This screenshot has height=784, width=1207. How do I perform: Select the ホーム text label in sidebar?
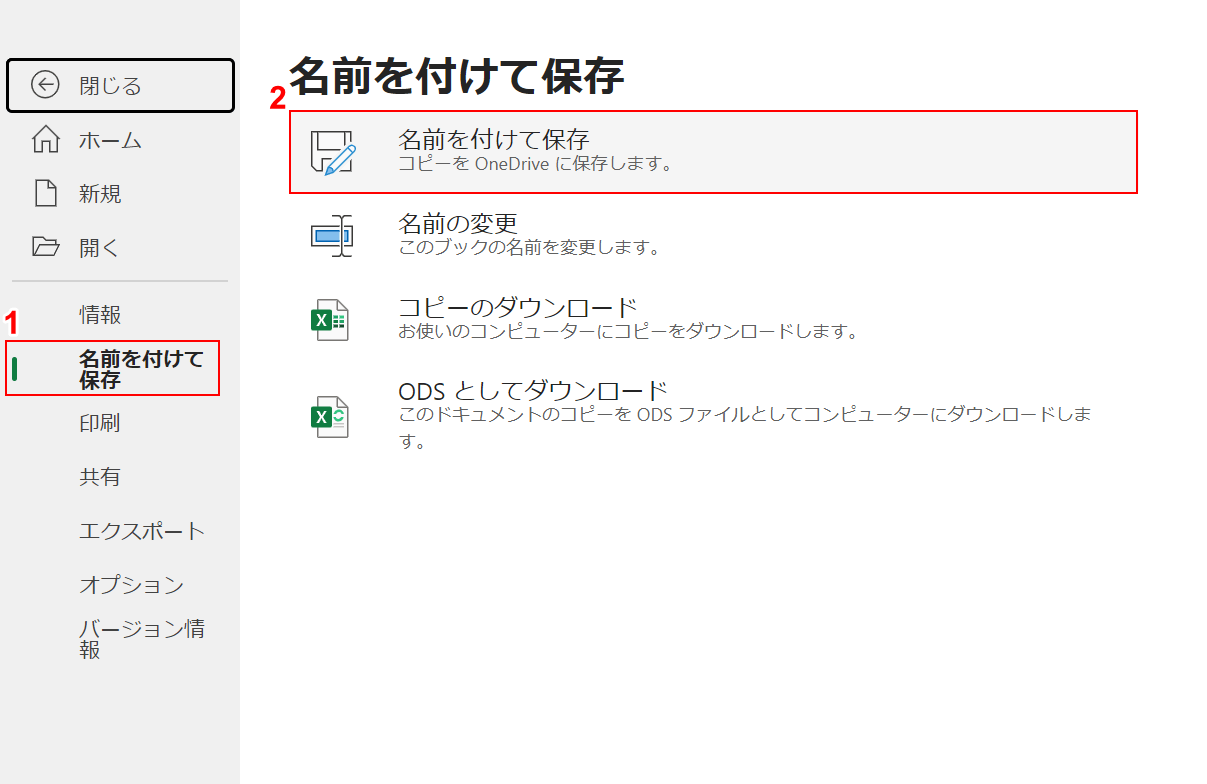tap(111, 140)
